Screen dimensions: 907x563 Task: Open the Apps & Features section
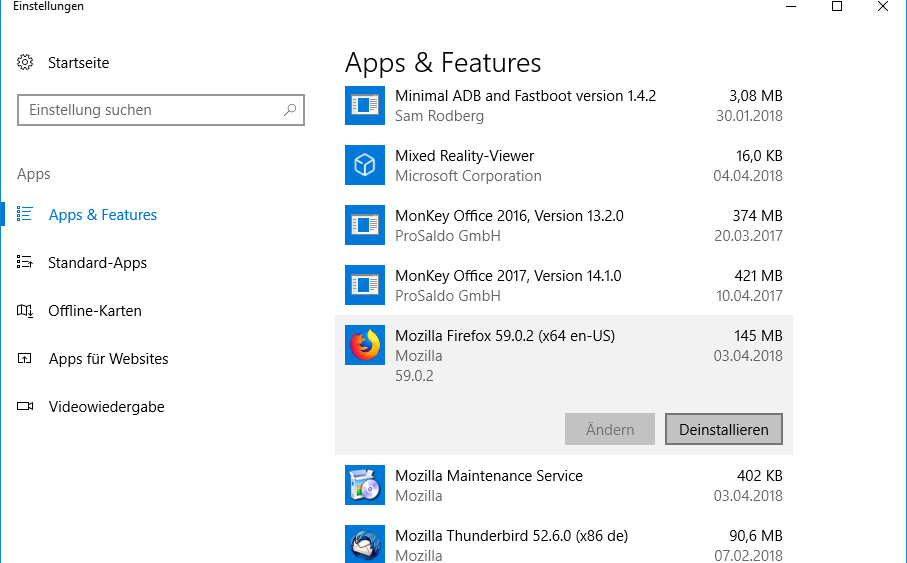click(102, 215)
